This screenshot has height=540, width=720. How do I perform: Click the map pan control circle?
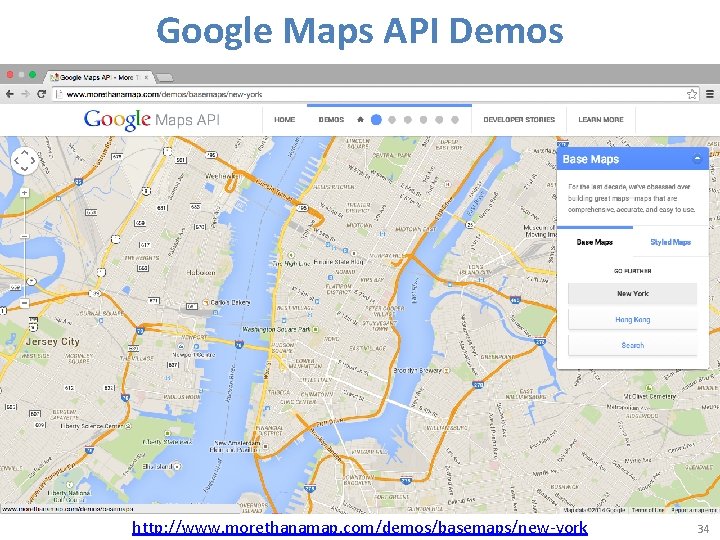coord(24,161)
